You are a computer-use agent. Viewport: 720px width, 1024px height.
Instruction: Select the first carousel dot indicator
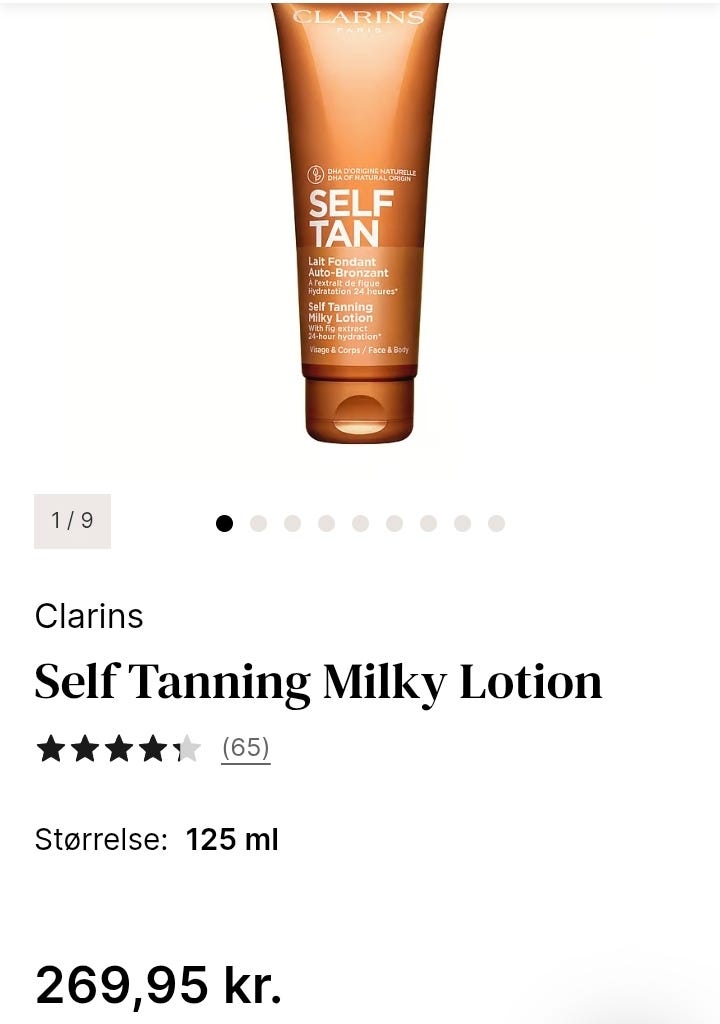(224, 523)
